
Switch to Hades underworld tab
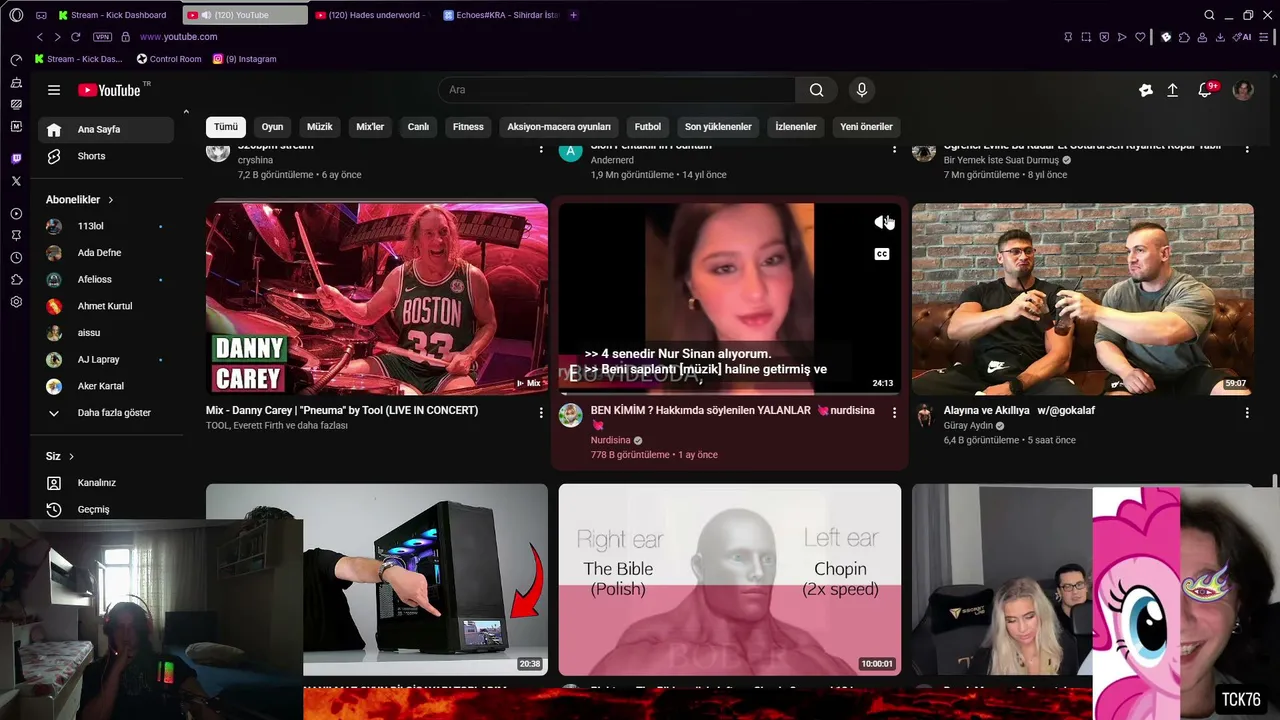coord(371,15)
